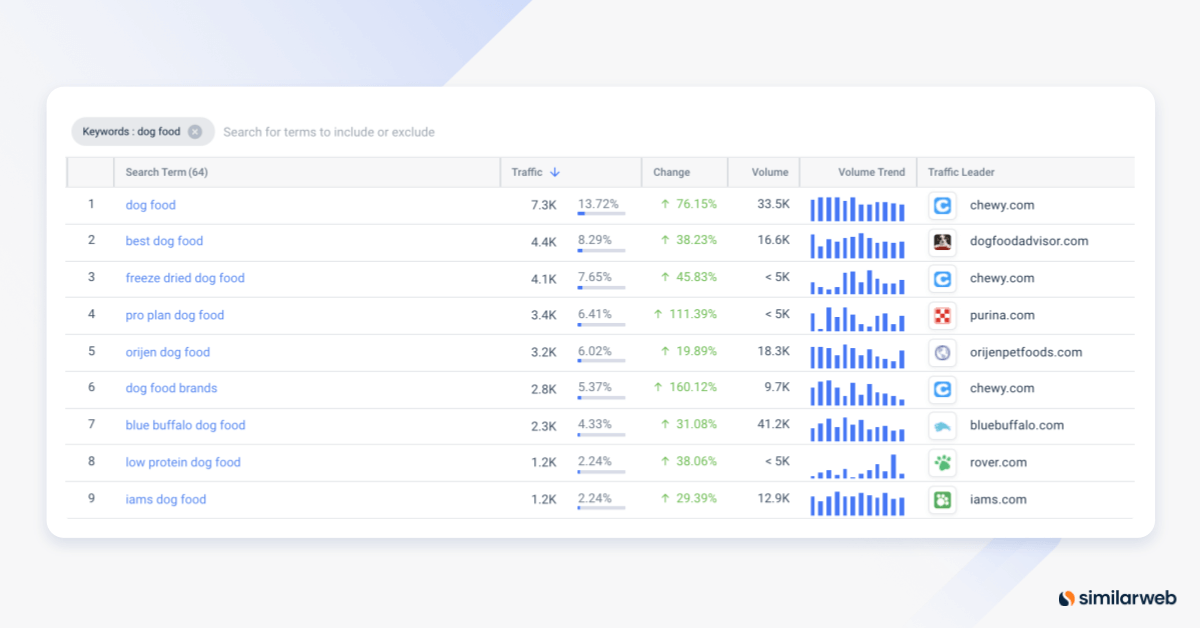1200x628 pixels.
Task: Click volume trend chart for 'best dog food'
Action: (x=857, y=245)
